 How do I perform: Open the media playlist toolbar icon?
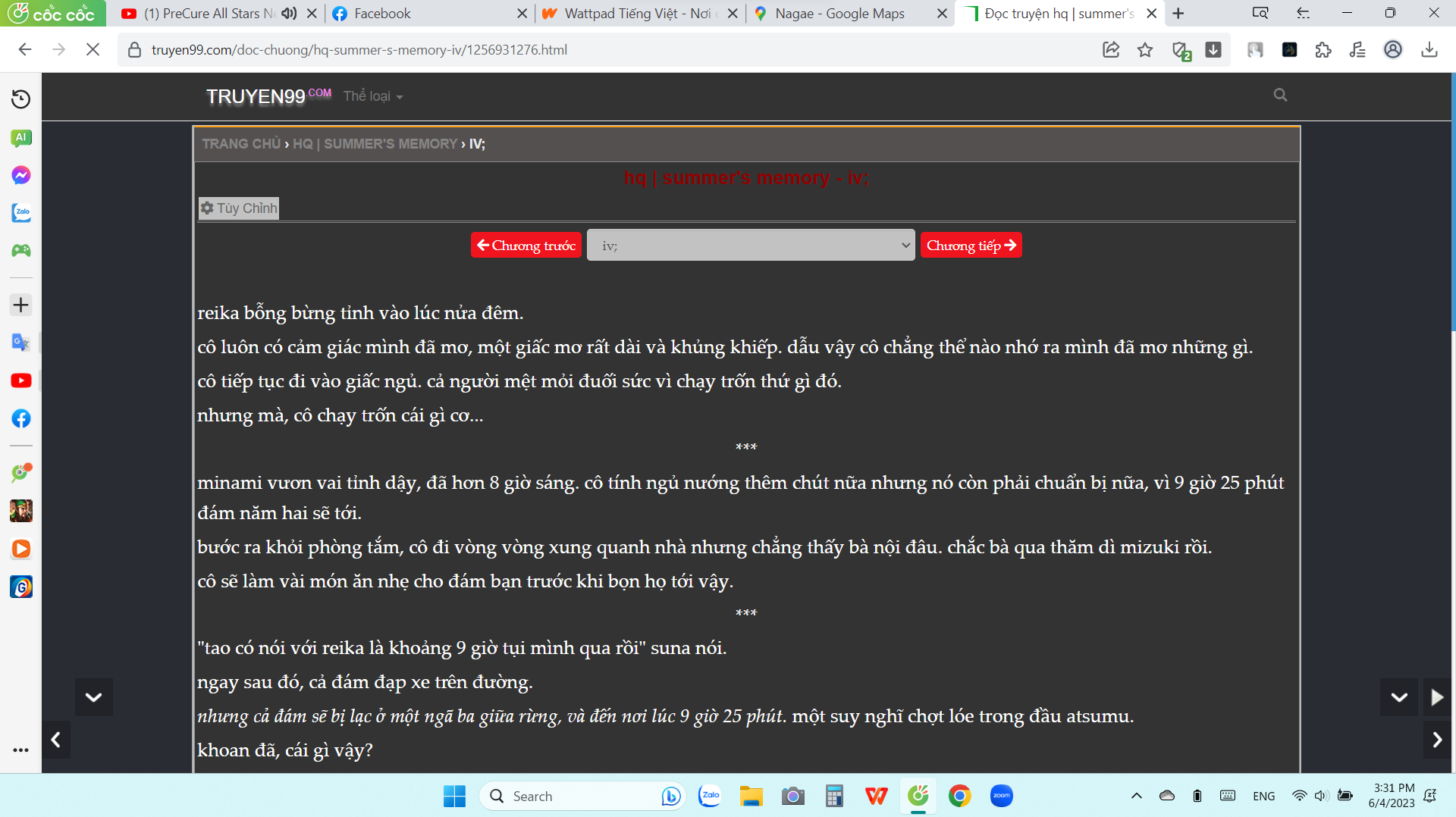pos(1357,50)
